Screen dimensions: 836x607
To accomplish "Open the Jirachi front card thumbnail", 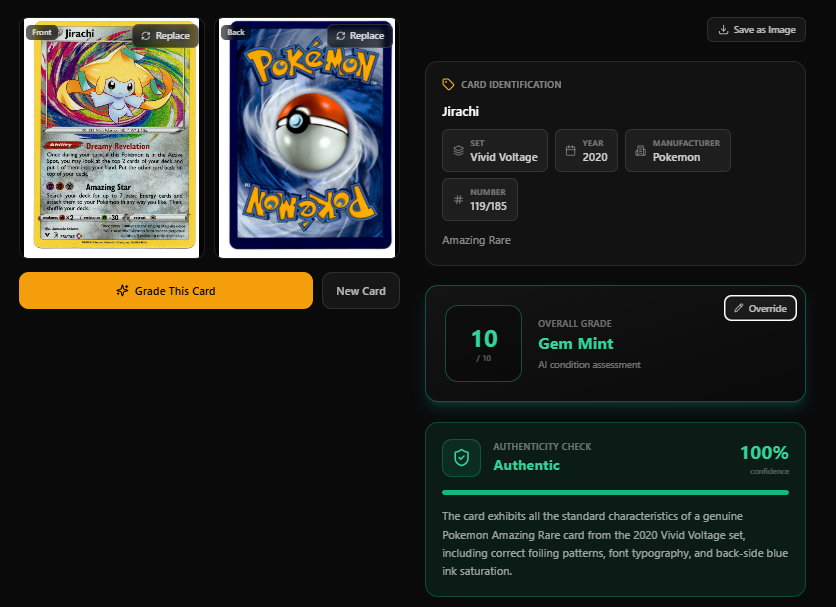I will point(111,138).
